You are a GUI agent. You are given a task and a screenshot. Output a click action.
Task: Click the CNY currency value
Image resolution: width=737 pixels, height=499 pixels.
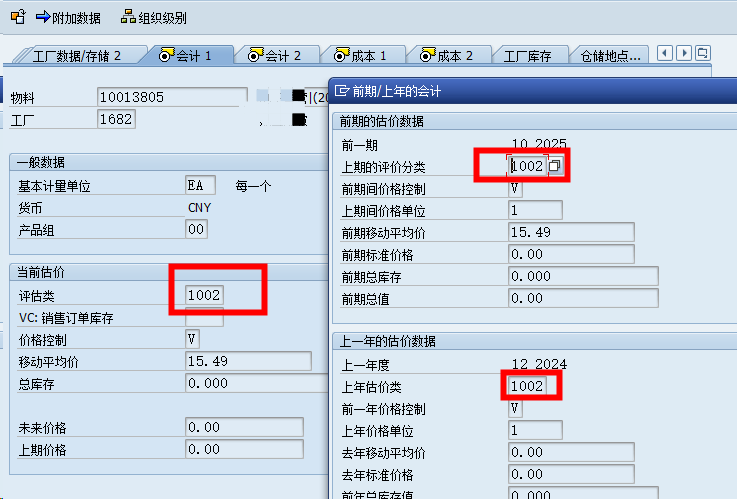[x=199, y=207]
